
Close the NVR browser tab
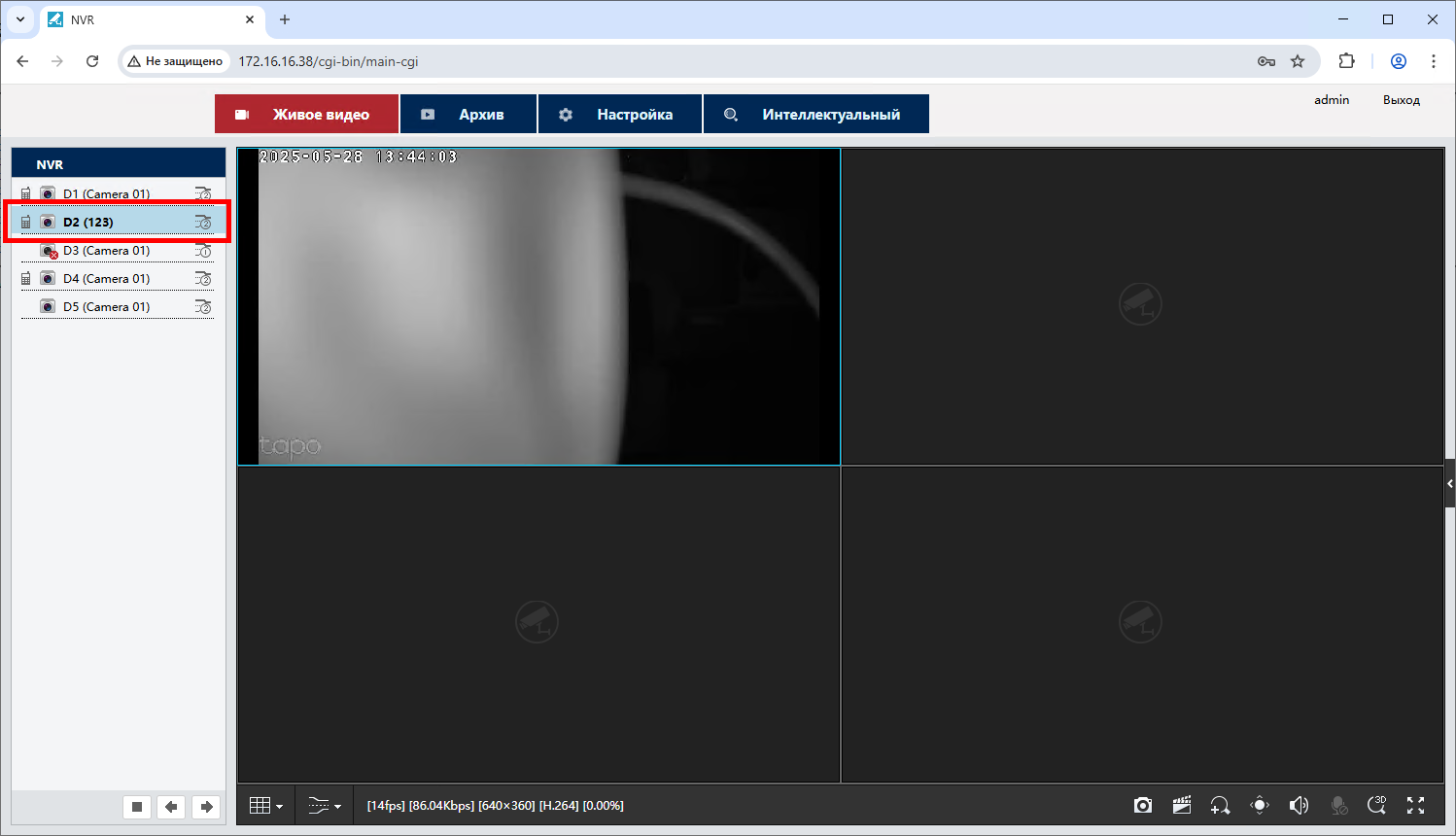point(250,19)
